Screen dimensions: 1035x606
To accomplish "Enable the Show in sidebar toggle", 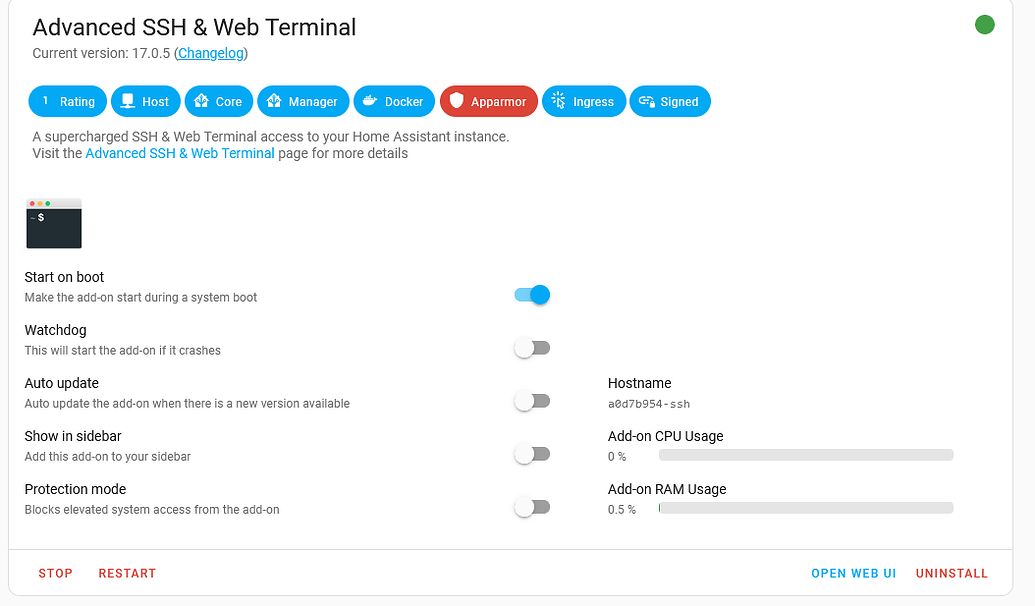I will point(532,454).
